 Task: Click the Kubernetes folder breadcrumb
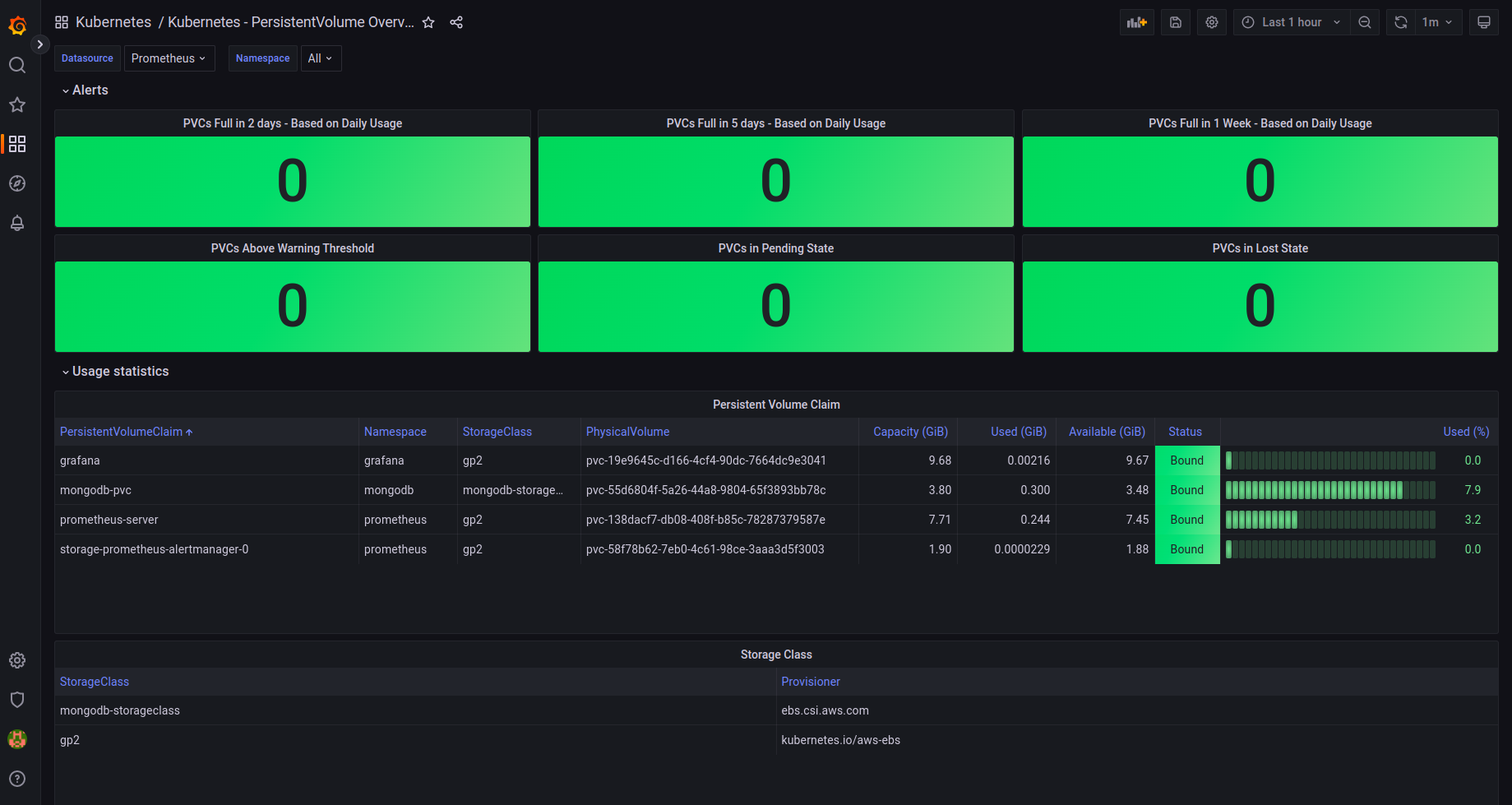coord(113,22)
